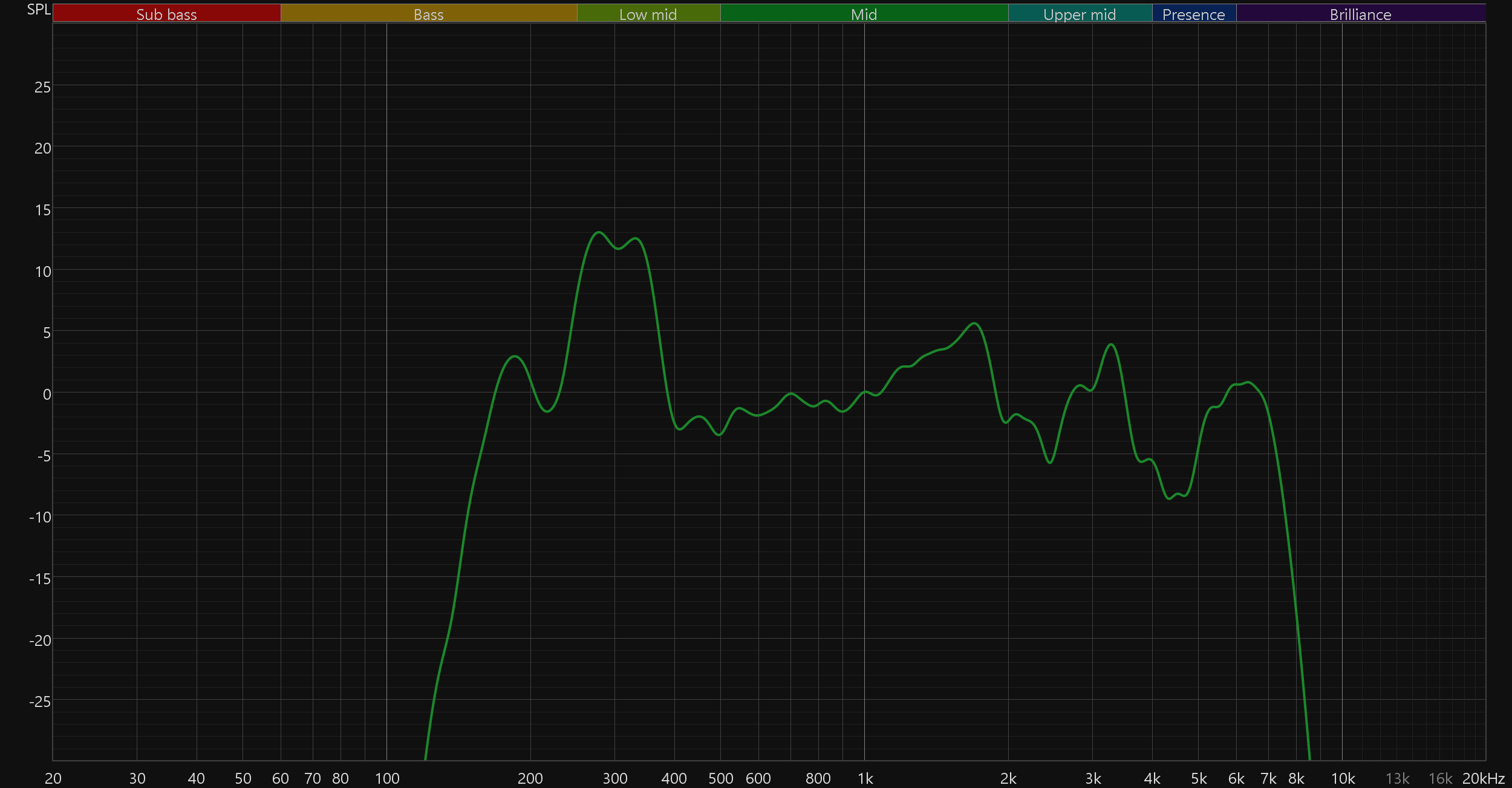Click the curve's highest peak near 300 Hz
This screenshot has width=1512, height=788.
pos(598,232)
